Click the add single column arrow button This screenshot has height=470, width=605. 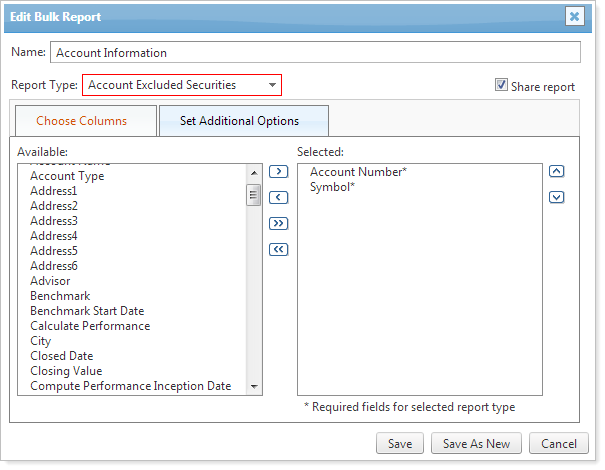(x=279, y=172)
